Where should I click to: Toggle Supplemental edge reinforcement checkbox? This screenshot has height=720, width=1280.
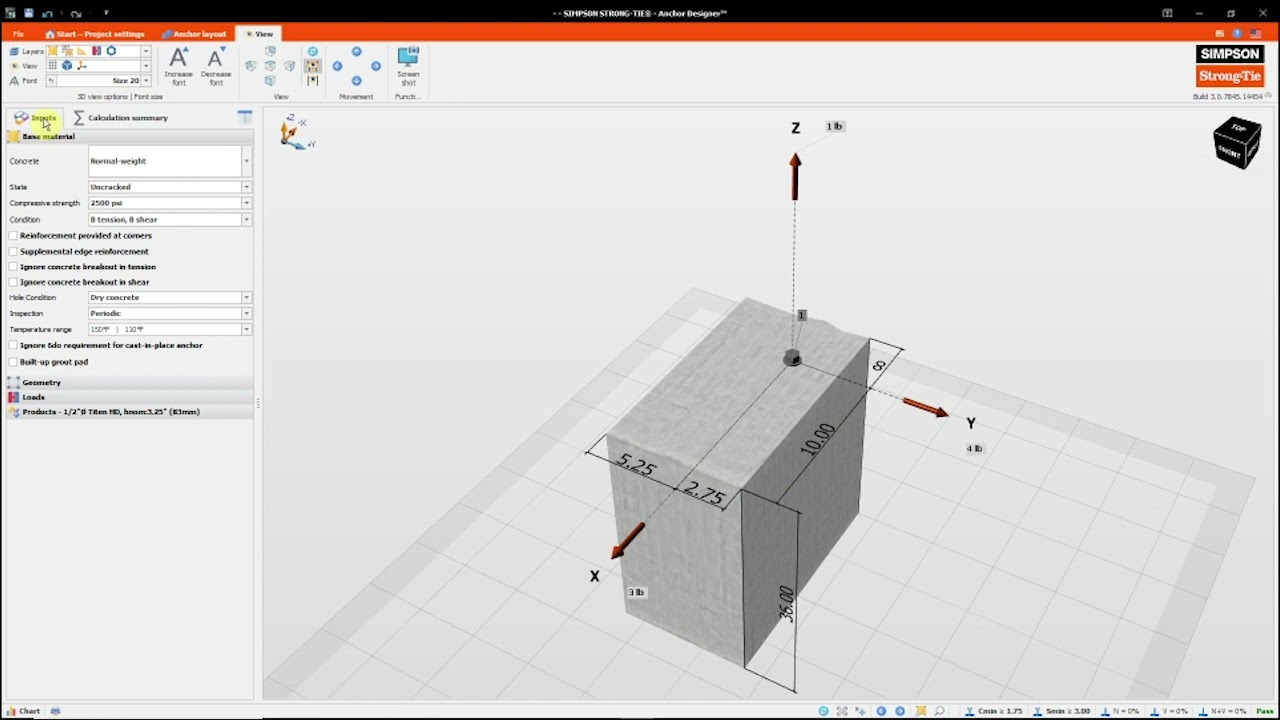tap(14, 252)
